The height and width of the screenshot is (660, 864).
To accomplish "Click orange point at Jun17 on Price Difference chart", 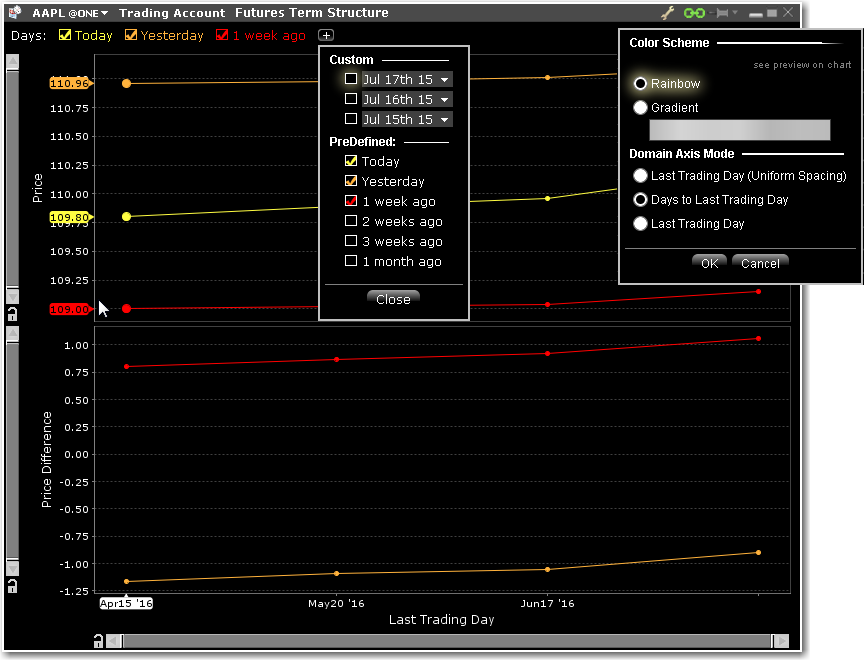I will 547,570.
